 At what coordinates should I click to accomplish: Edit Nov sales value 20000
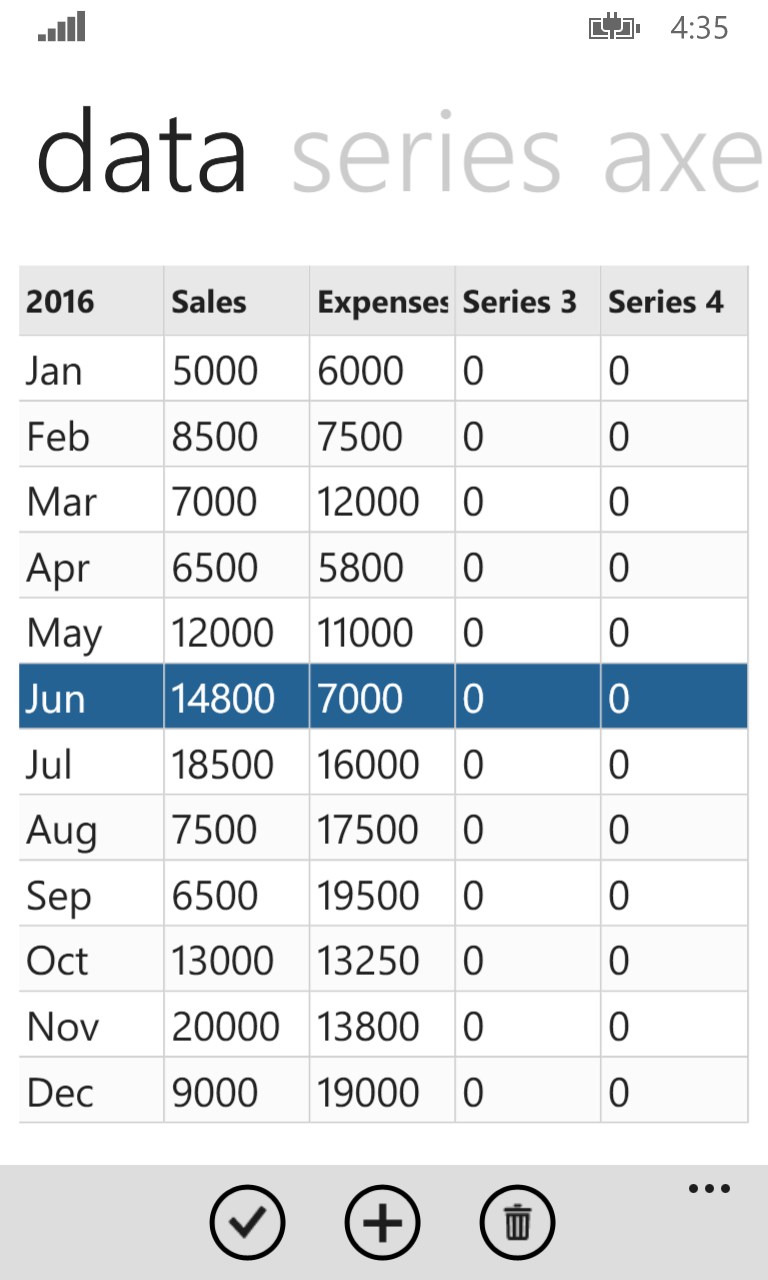click(236, 1026)
